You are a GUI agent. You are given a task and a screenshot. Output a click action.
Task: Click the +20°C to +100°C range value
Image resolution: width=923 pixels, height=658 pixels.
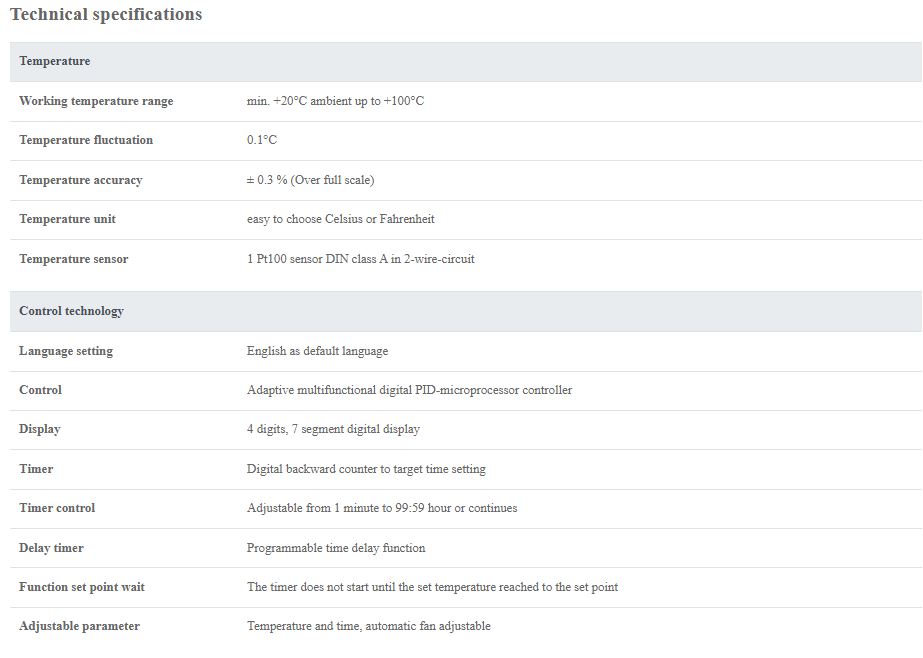click(335, 101)
